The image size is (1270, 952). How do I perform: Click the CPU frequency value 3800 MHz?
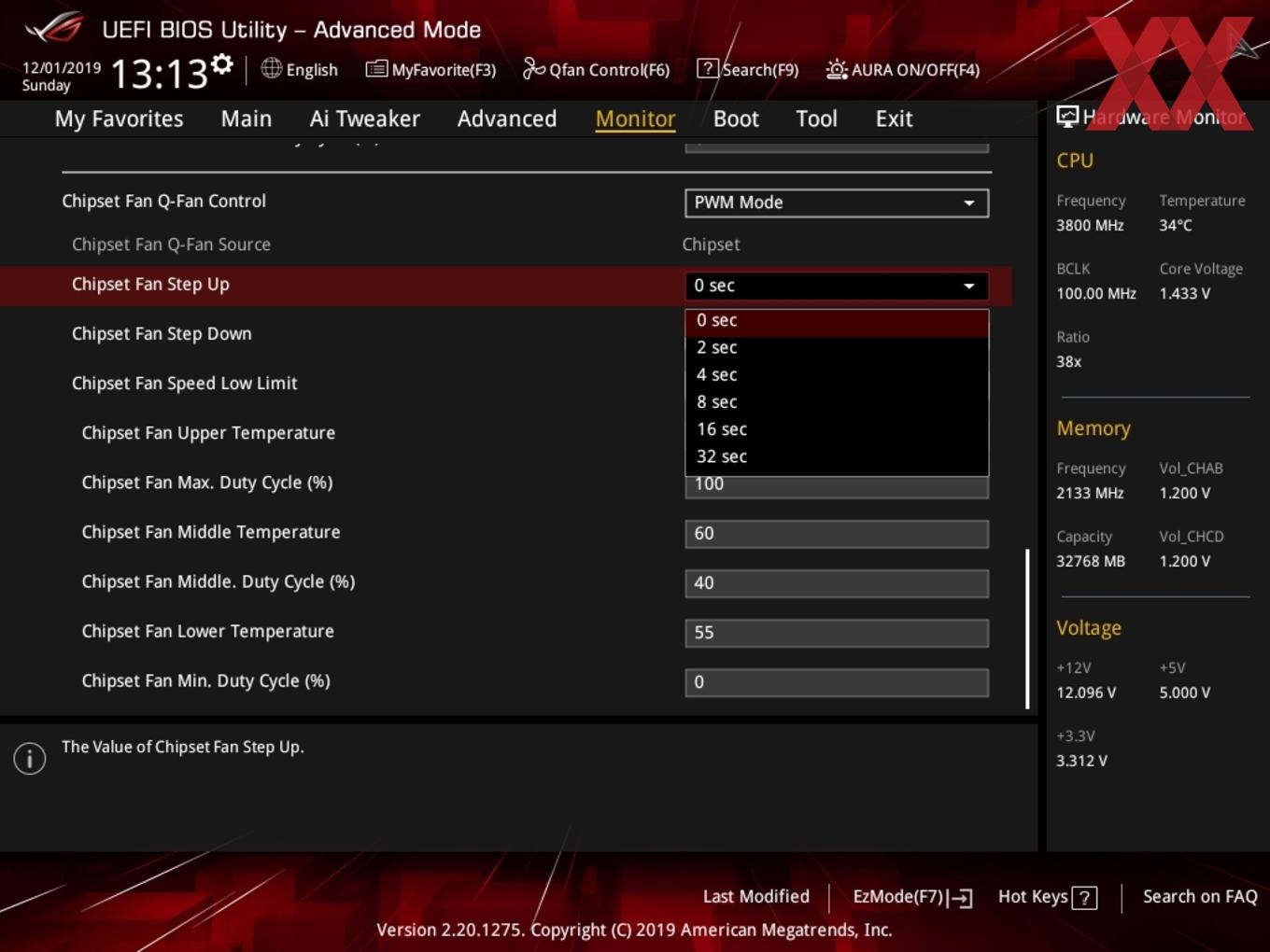click(1090, 225)
